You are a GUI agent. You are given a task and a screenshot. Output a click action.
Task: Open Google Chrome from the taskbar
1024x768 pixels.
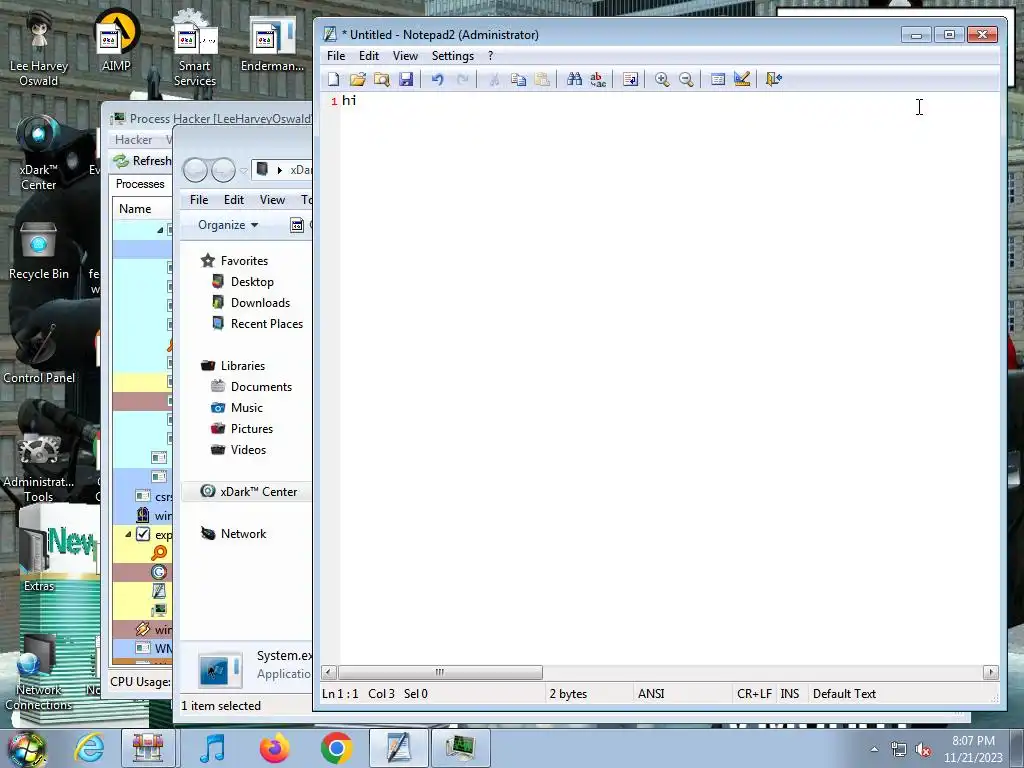336,748
